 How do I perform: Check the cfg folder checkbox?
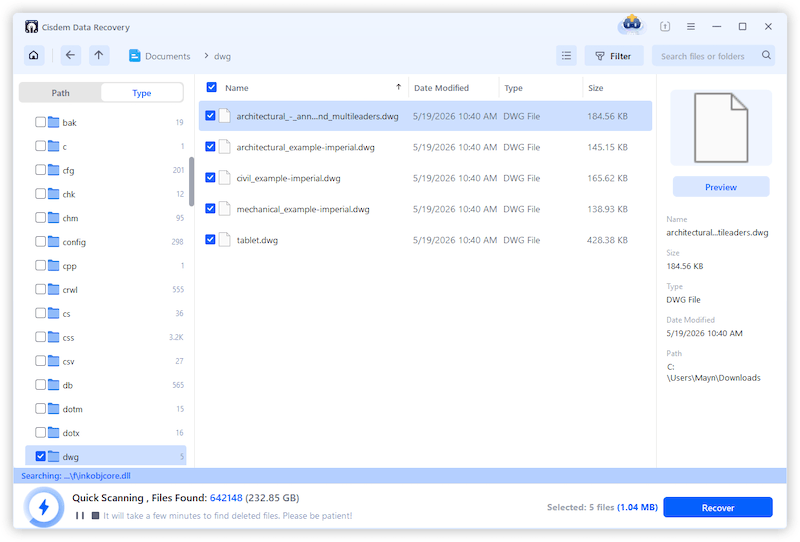click(x=40, y=170)
